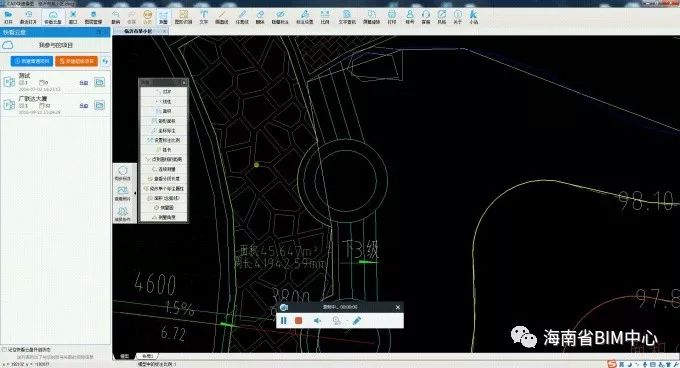Click the pen annotate icon in recorder

point(356,321)
